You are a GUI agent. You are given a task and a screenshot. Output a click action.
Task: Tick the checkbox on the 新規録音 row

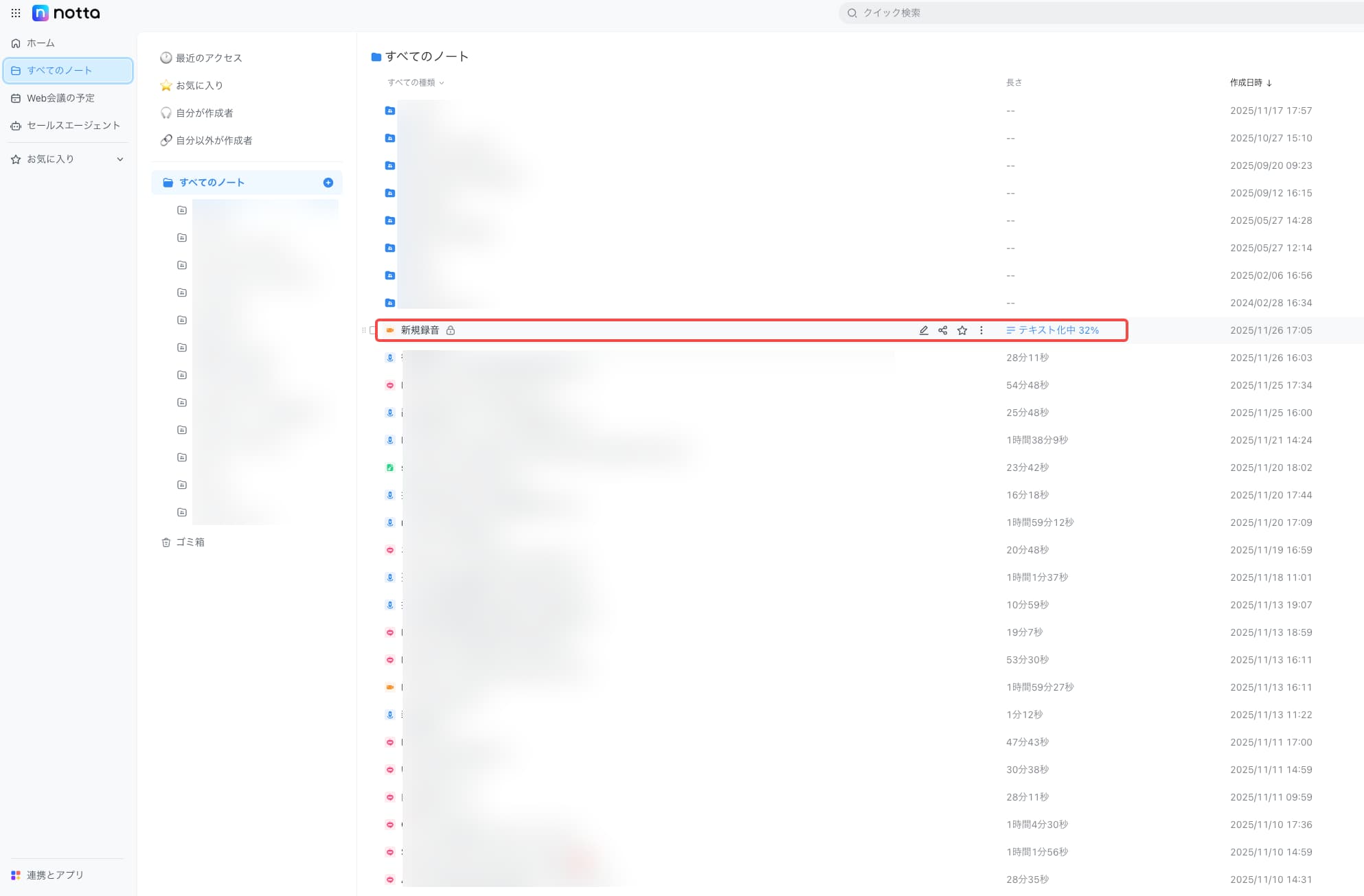(x=373, y=330)
